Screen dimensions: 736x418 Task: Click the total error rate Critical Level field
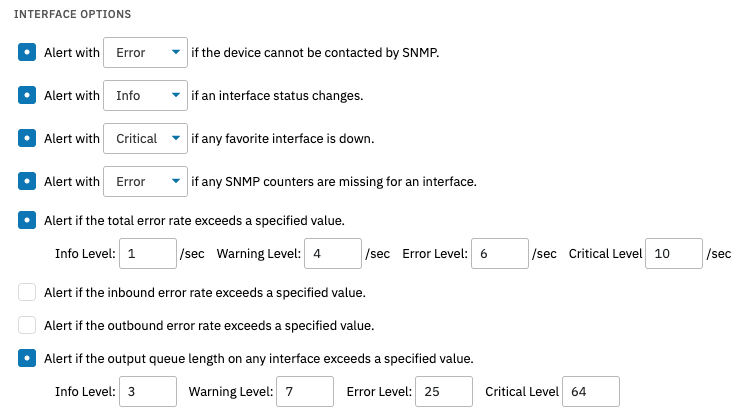tap(673, 254)
